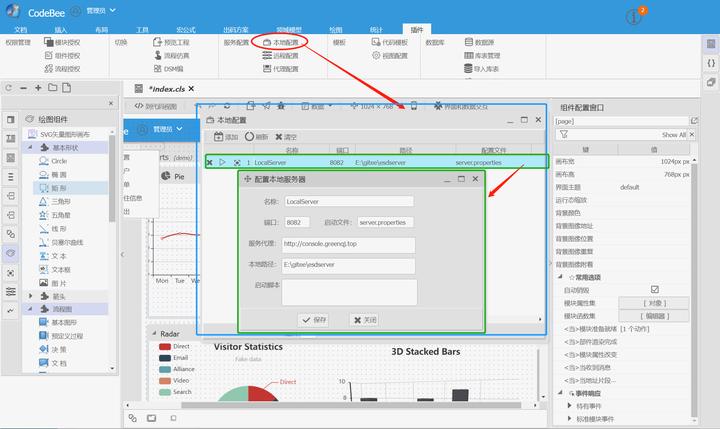Delete the LocalServer row with the X icon
Image resolution: width=720 pixels, height=429 pixels.
coord(209,162)
